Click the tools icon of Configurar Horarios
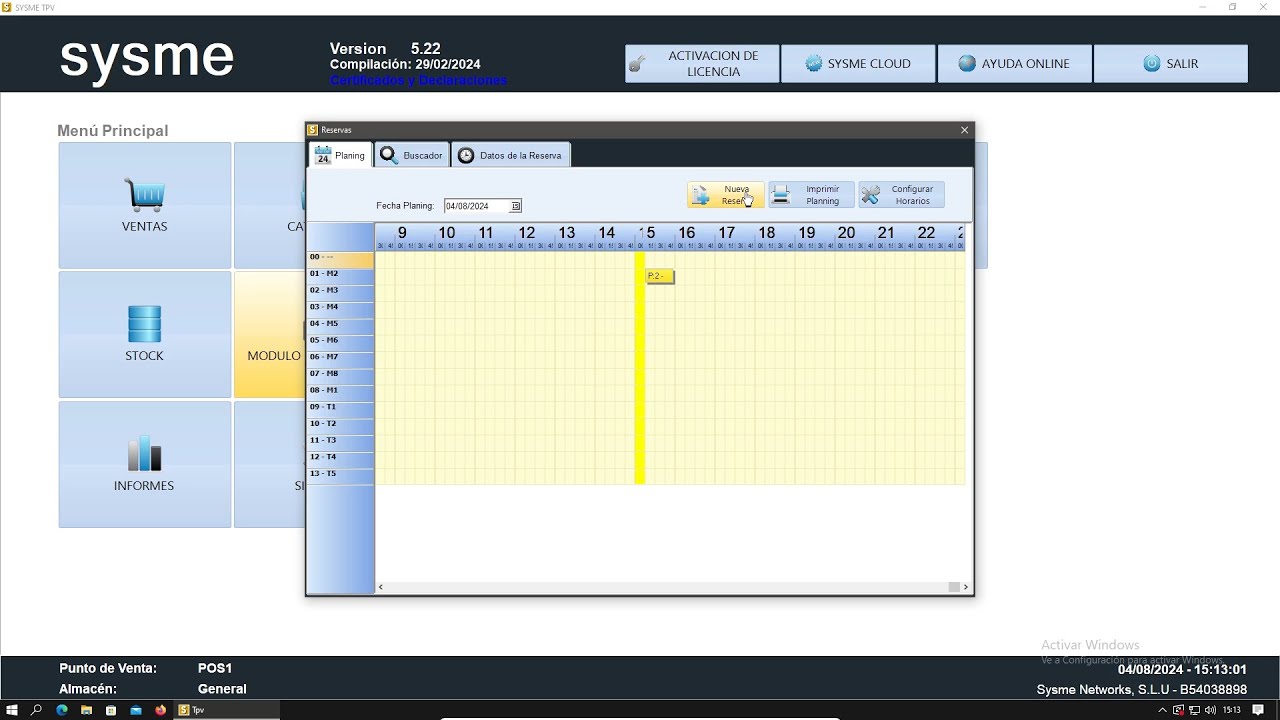 (x=871, y=195)
